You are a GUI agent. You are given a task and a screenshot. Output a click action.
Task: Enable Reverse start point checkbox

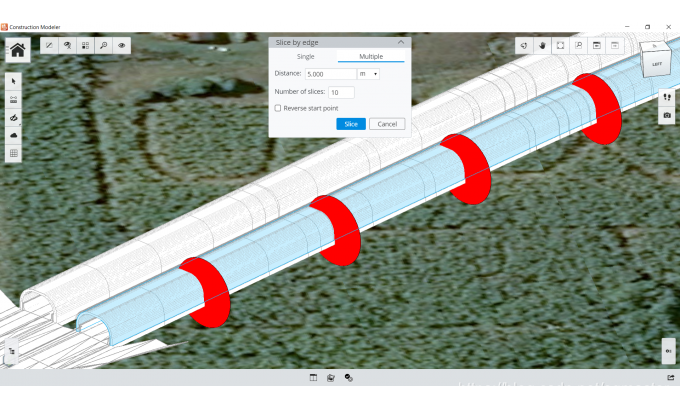278,108
